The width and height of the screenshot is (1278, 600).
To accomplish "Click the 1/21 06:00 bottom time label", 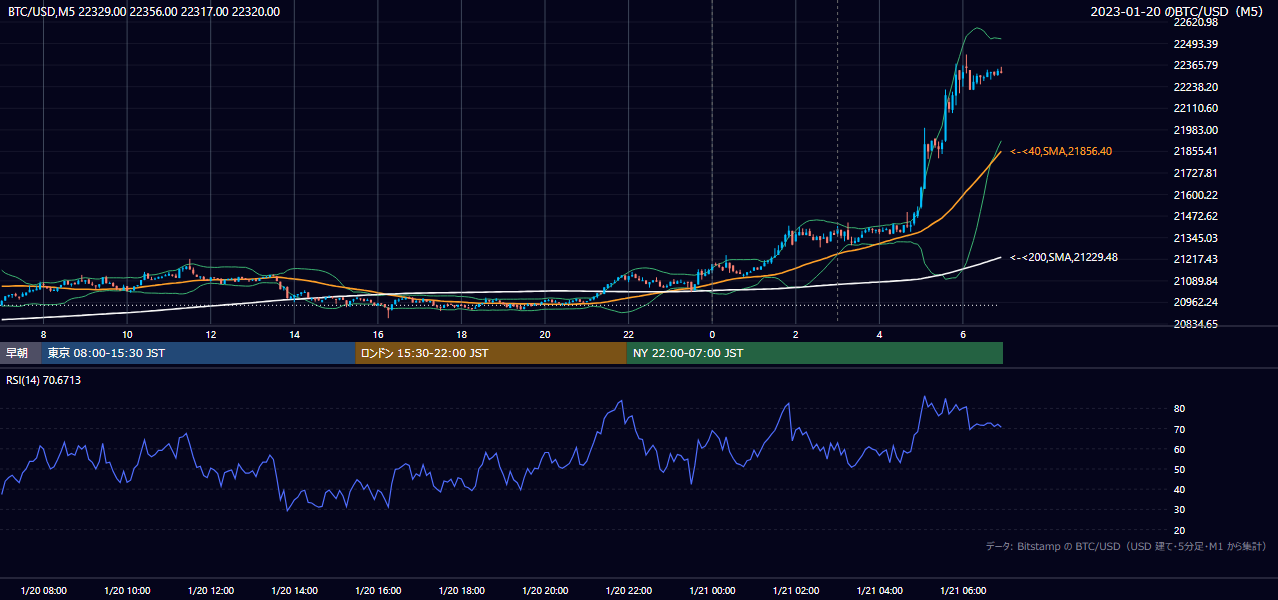I will click(x=963, y=591).
